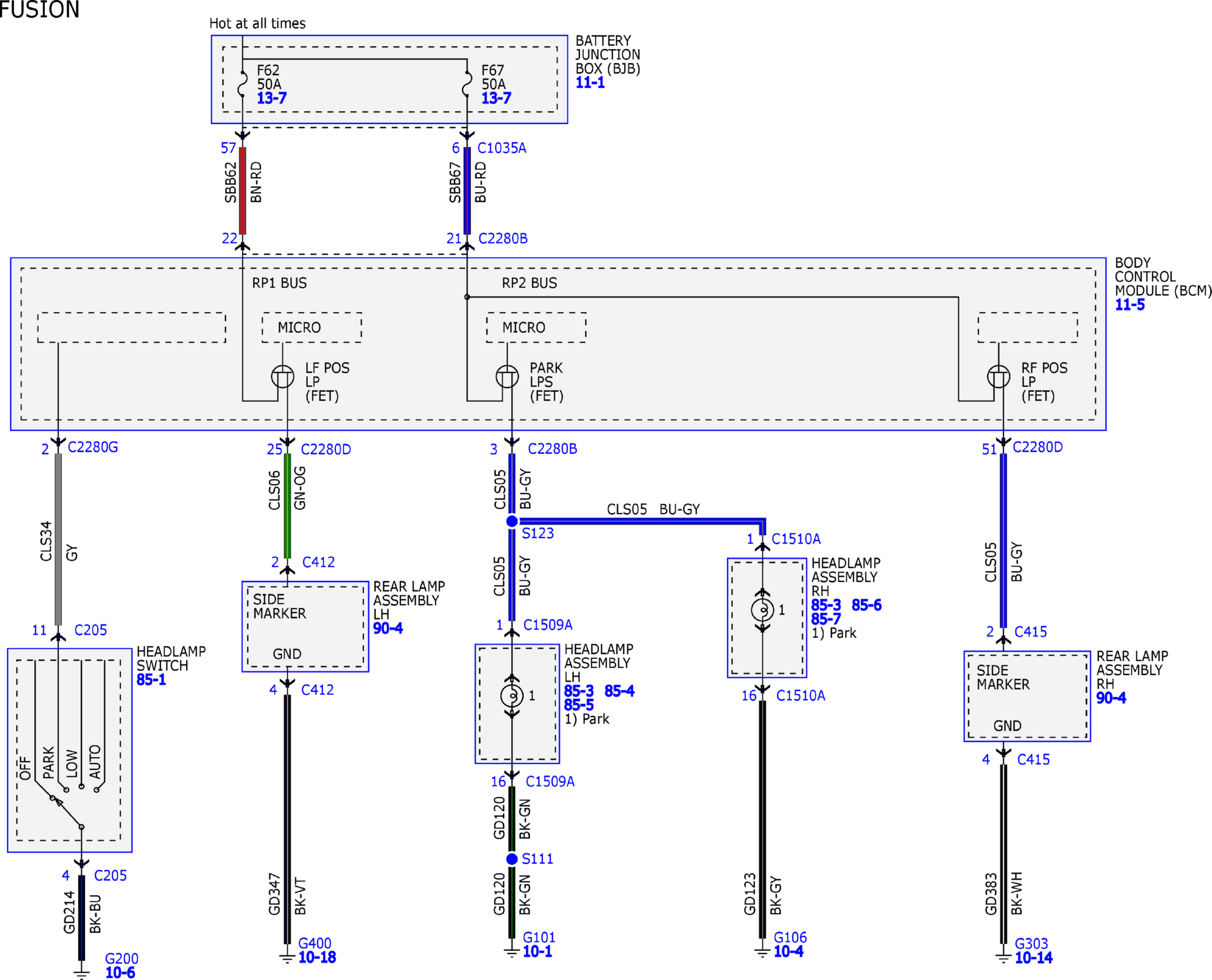Viewport: 1212px width, 980px height.
Task: Open 85-7 link under Headlamp Assembly RH
Action: [x=826, y=619]
